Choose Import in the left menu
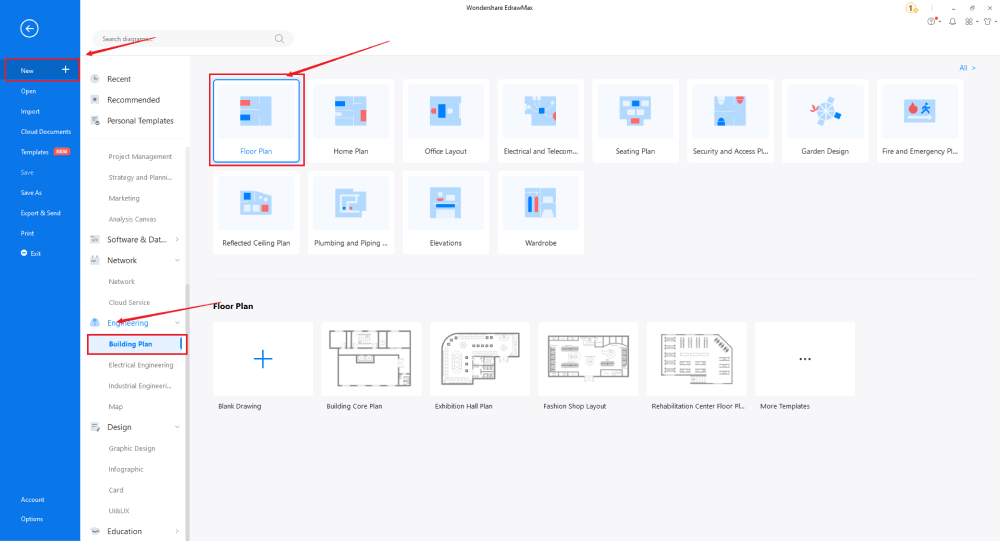Screen dimensions: 1000x541 pyautogui.click(x=30, y=112)
